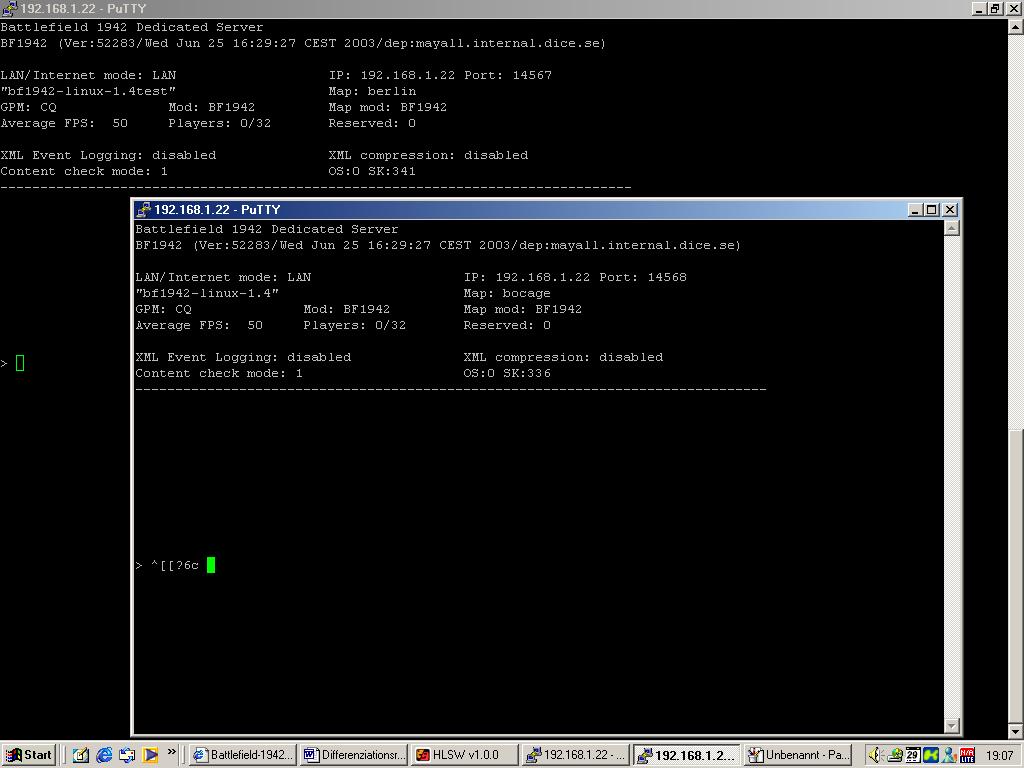Click the background PuTTY title bar text
This screenshot has width=1024, height=768.
click(x=83, y=8)
